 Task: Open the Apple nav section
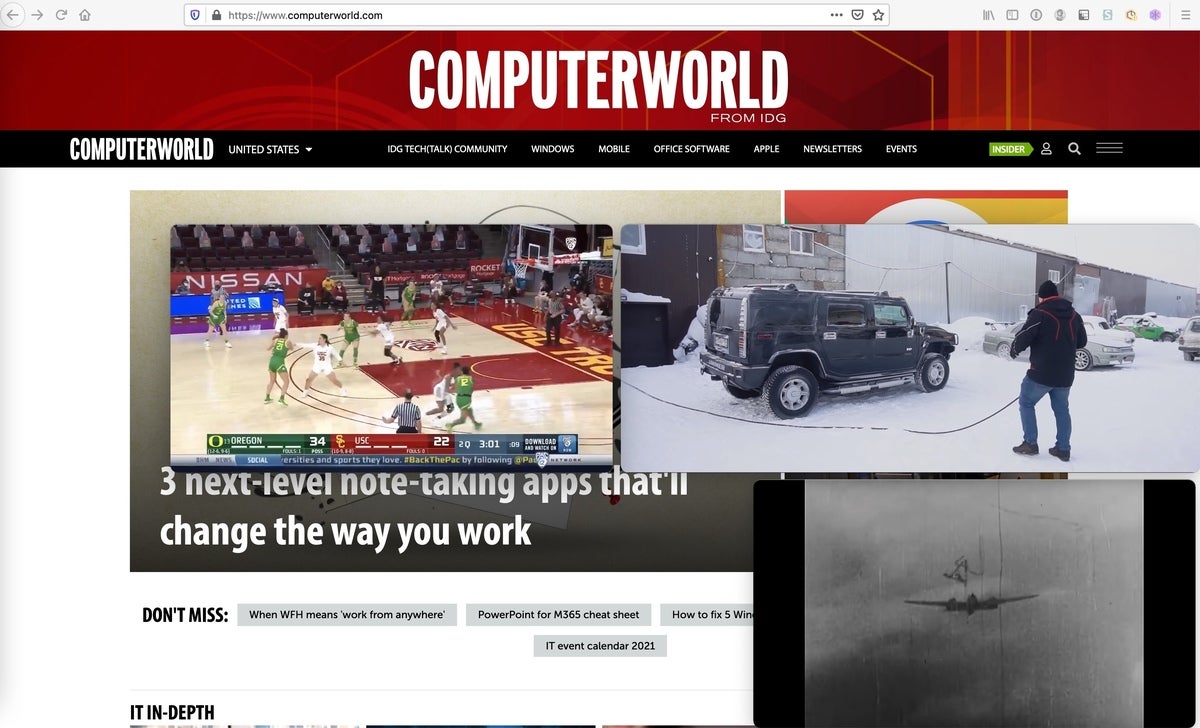pos(766,149)
